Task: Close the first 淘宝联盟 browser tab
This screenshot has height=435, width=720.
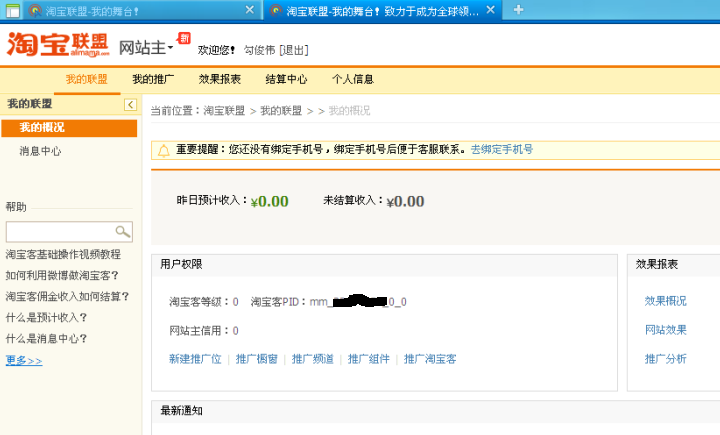Action: click(250, 10)
